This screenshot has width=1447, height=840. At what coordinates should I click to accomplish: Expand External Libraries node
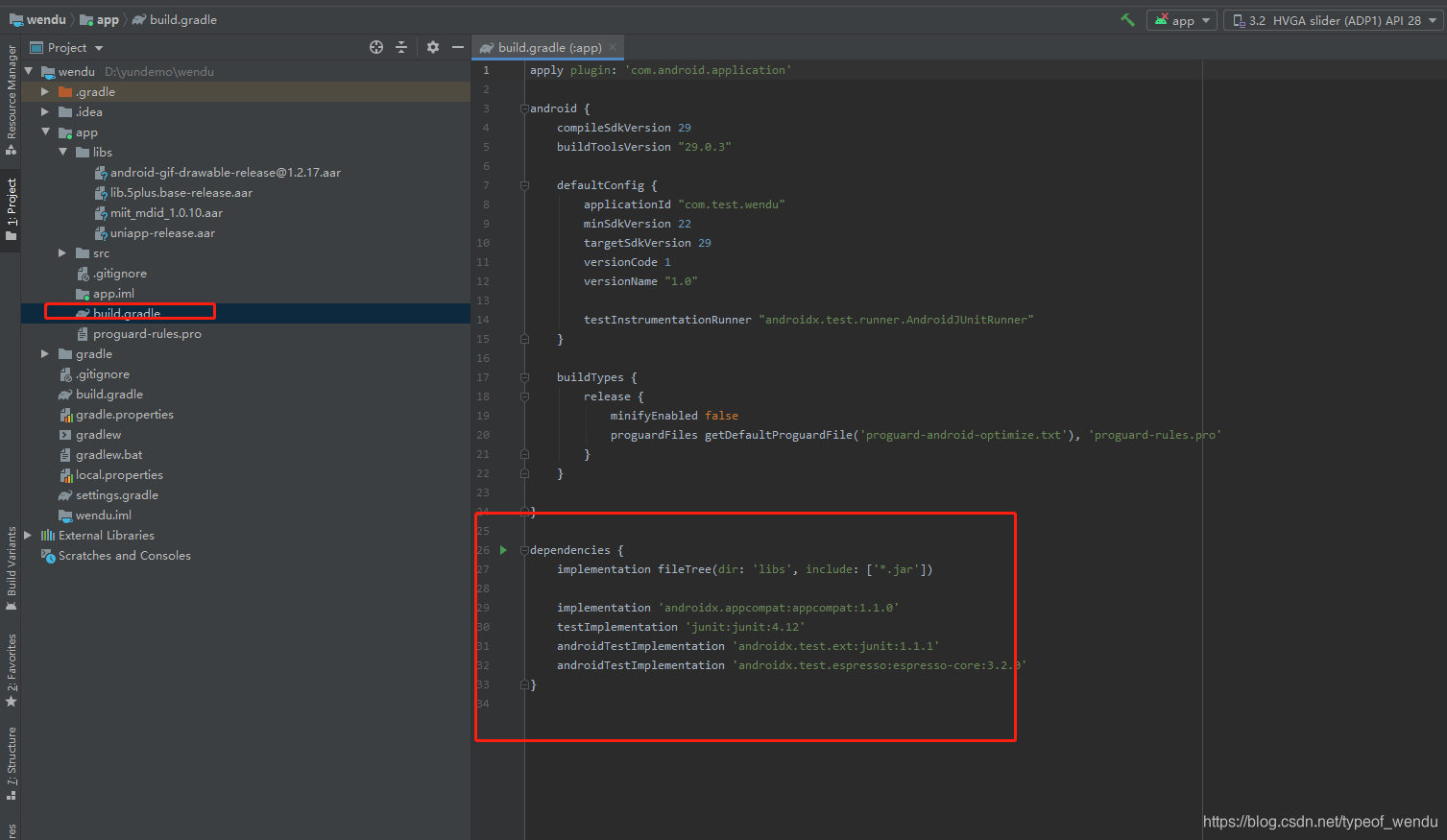(28, 535)
